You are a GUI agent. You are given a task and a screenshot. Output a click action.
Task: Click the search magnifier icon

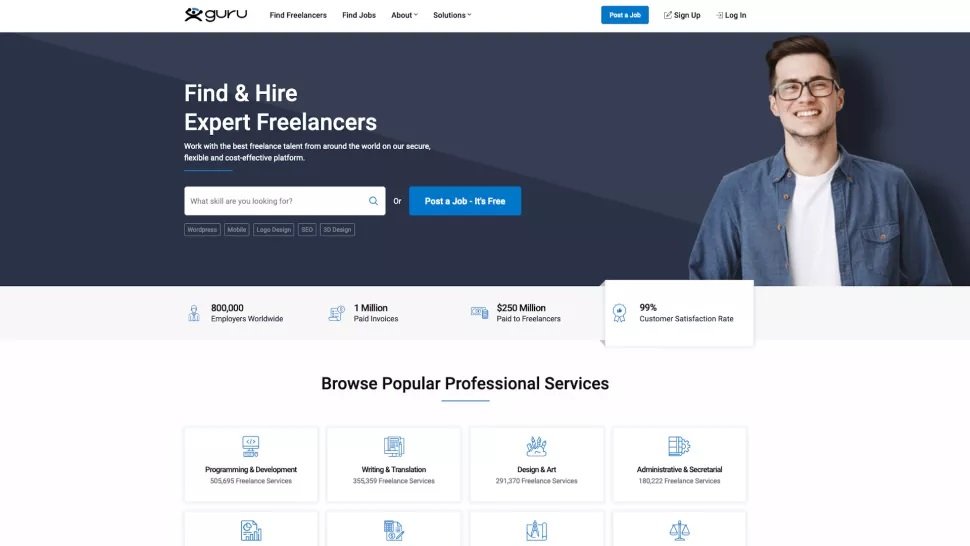pyautogui.click(x=374, y=201)
